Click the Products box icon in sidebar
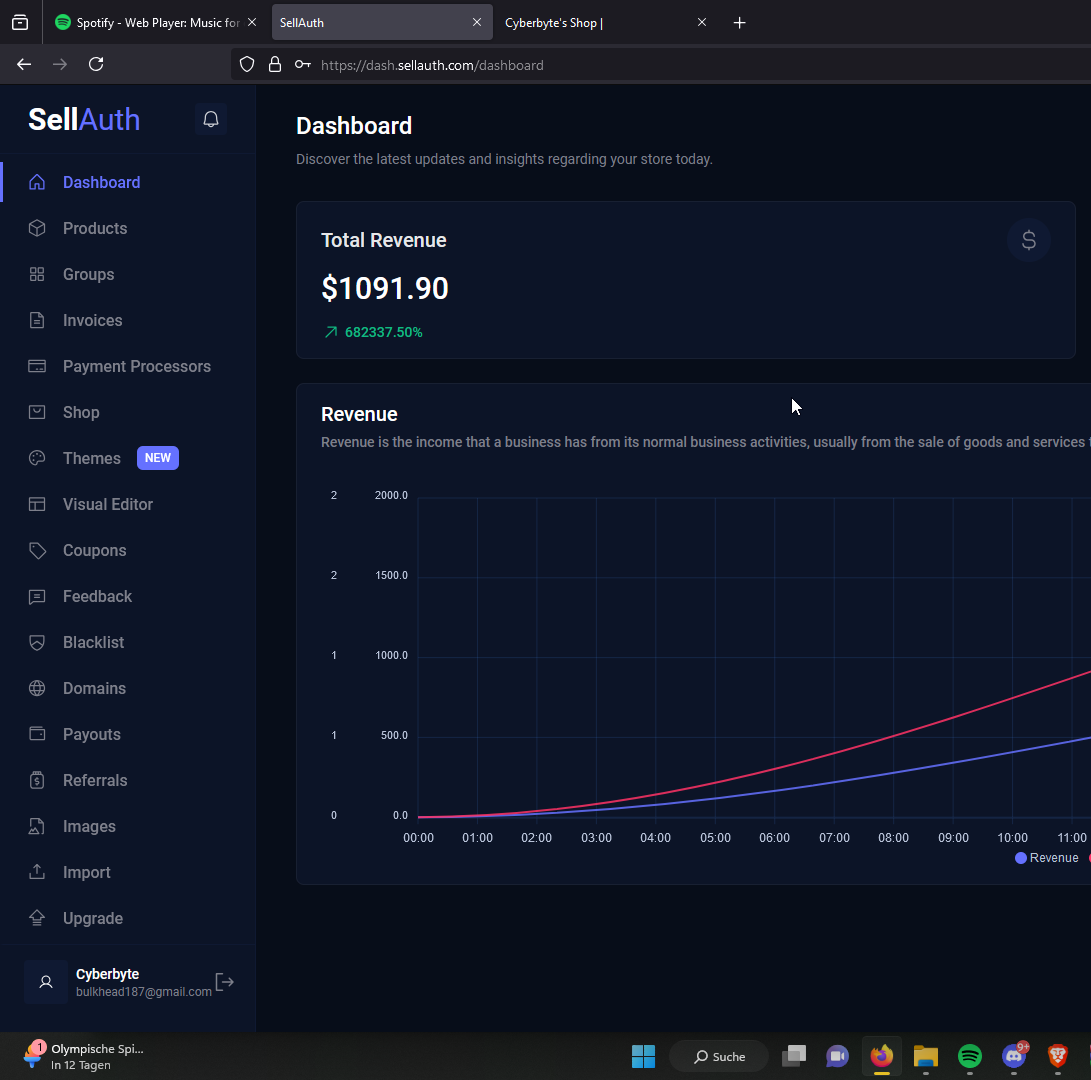Viewport: 1091px width, 1080px height. 37,228
